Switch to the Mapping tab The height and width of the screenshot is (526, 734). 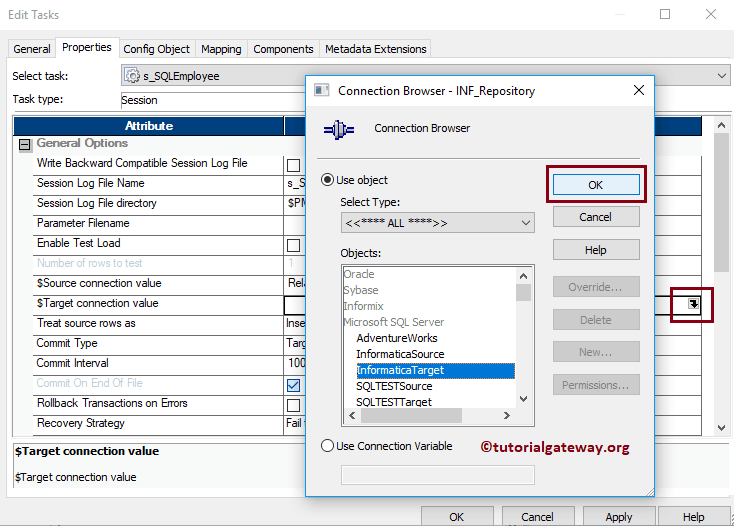tap(221, 49)
